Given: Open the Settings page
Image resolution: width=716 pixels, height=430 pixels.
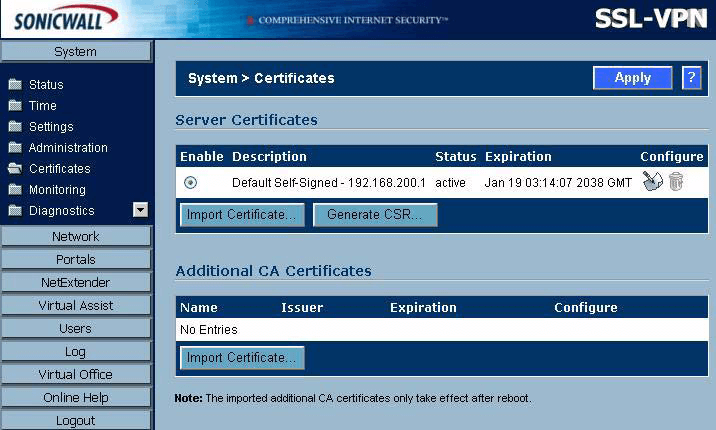Looking at the screenshot, I should (x=51, y=126).
